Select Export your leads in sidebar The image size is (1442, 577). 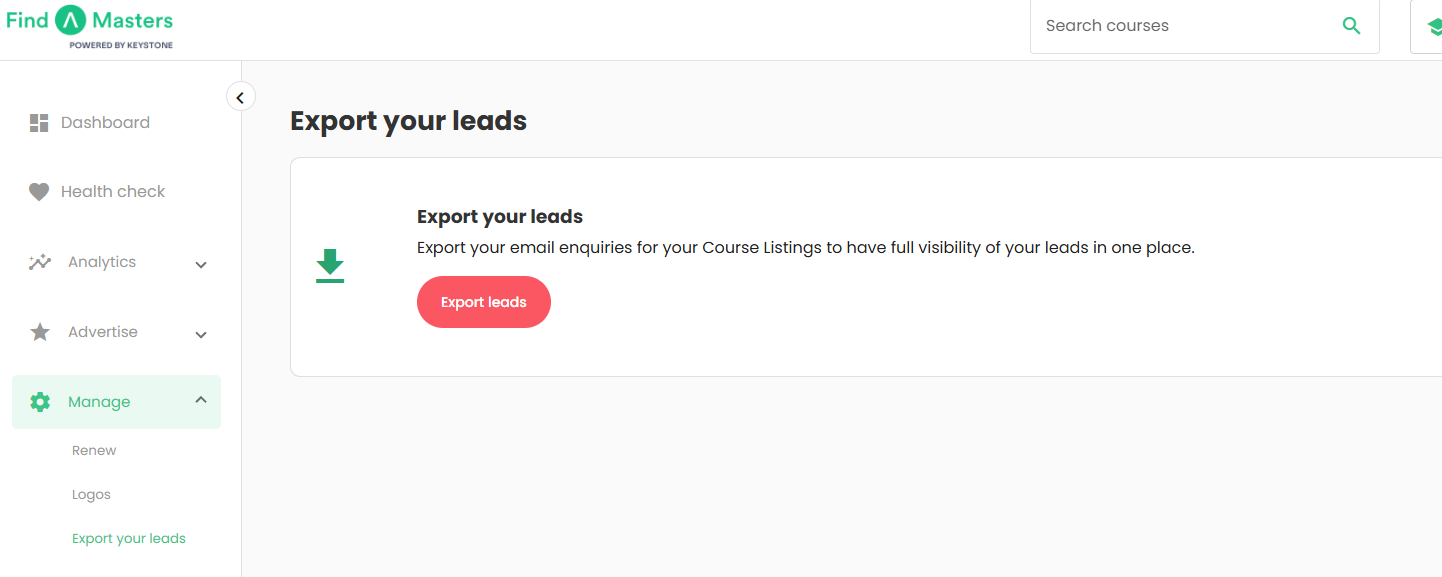[129, 539]
